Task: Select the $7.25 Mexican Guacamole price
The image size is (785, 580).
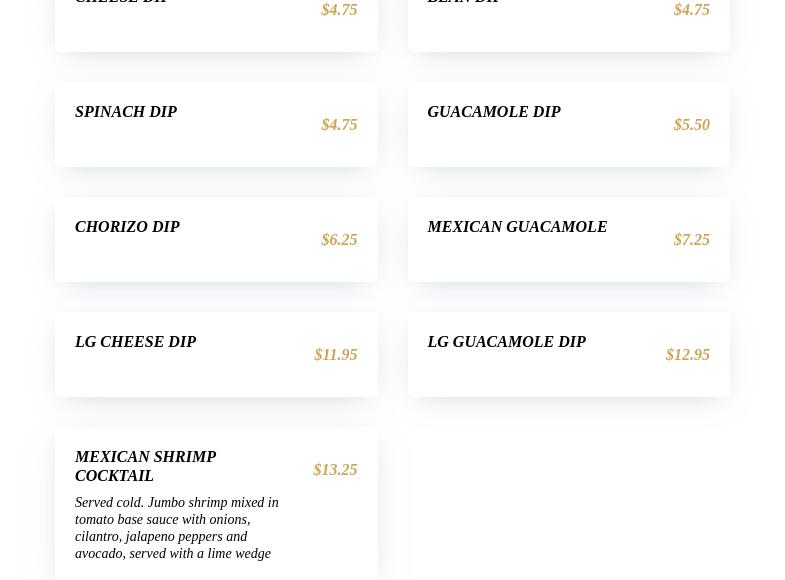Action: (692, 240)
